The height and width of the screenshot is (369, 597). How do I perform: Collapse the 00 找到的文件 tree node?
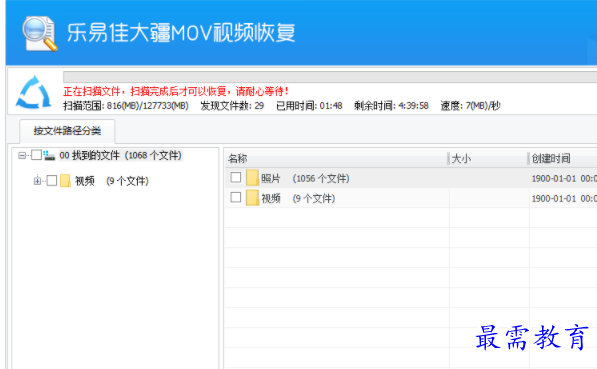pos(22,155)
